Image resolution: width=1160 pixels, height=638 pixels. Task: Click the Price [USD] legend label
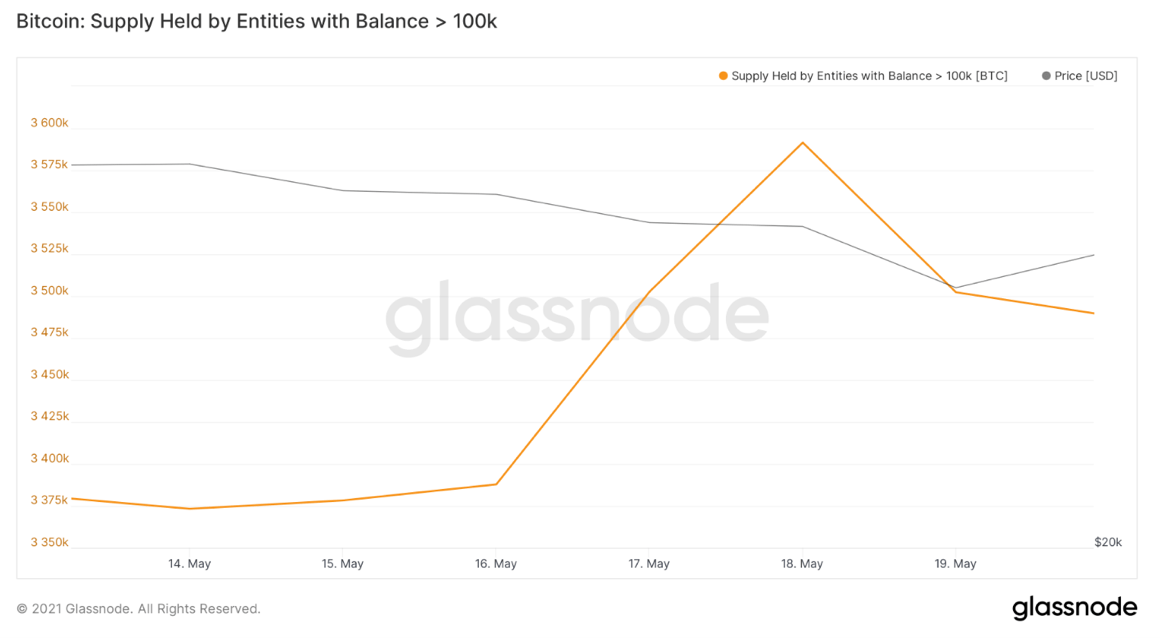[x=1085, y=76]
